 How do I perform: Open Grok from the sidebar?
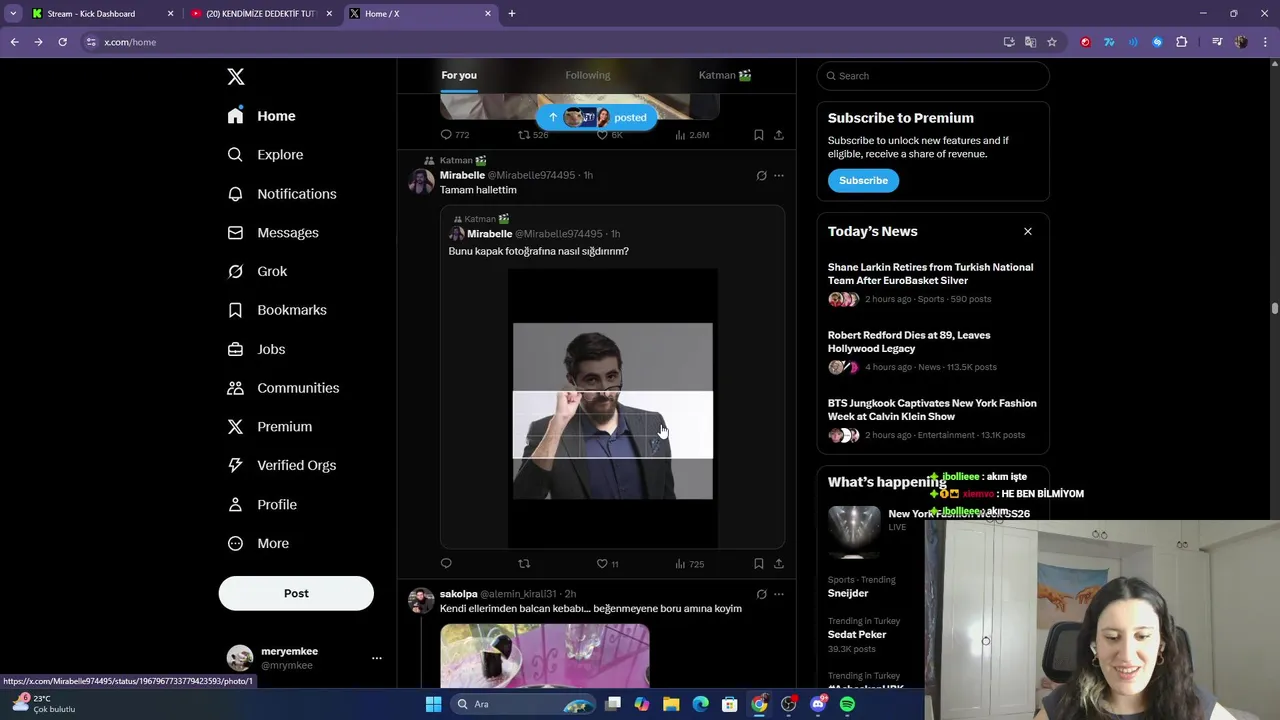tap(257, 272)
